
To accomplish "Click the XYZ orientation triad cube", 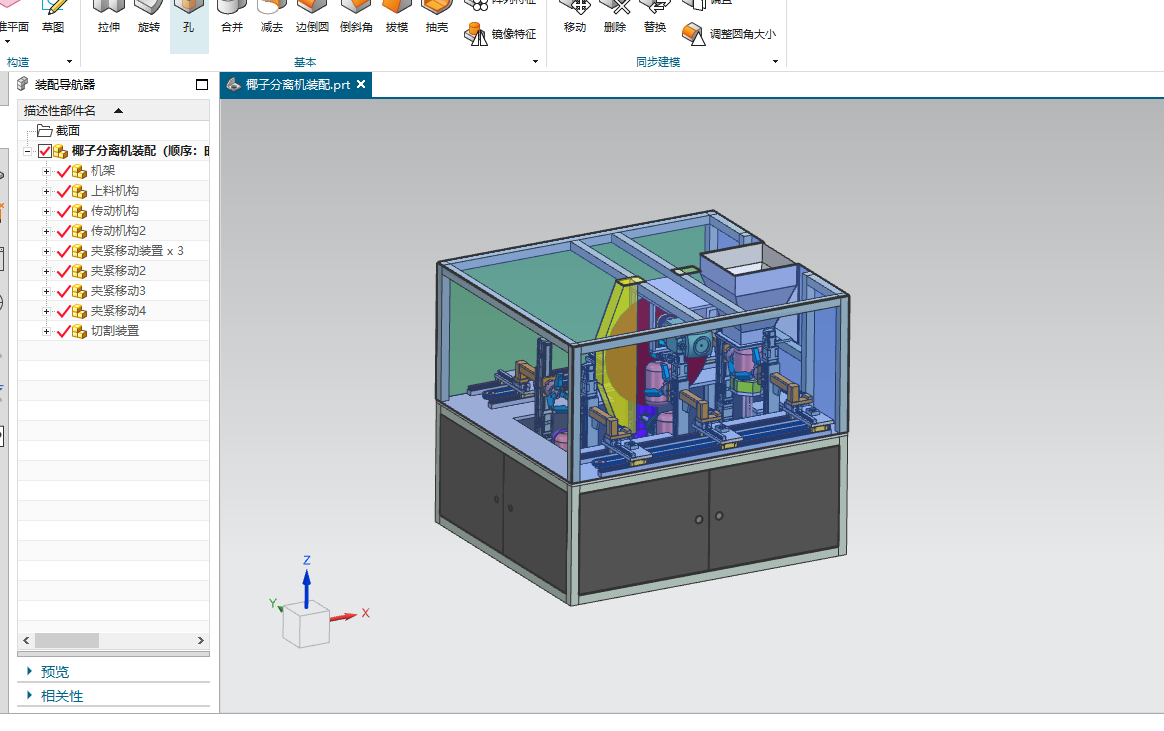I will pyautogui.click(x=306, y=626).
